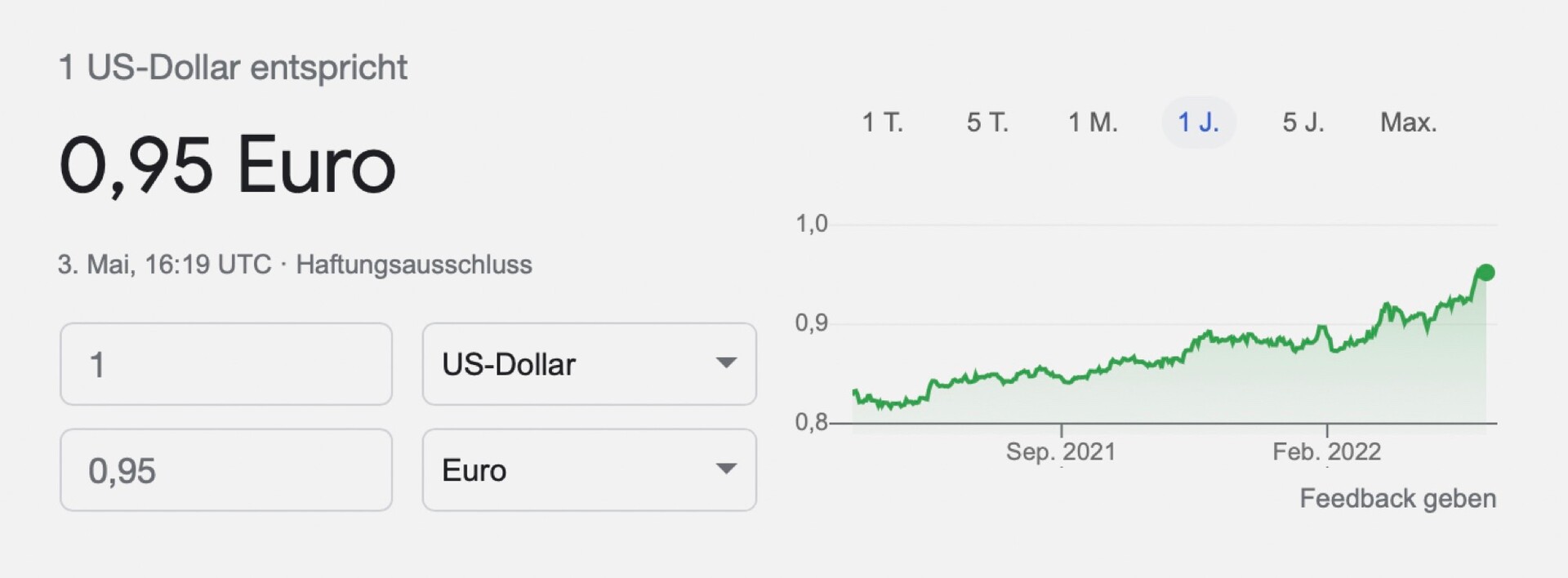Select the 5 T. time range
This screenshot has height=578, width=1568.
pyautogui.click(x=987, y=122)
